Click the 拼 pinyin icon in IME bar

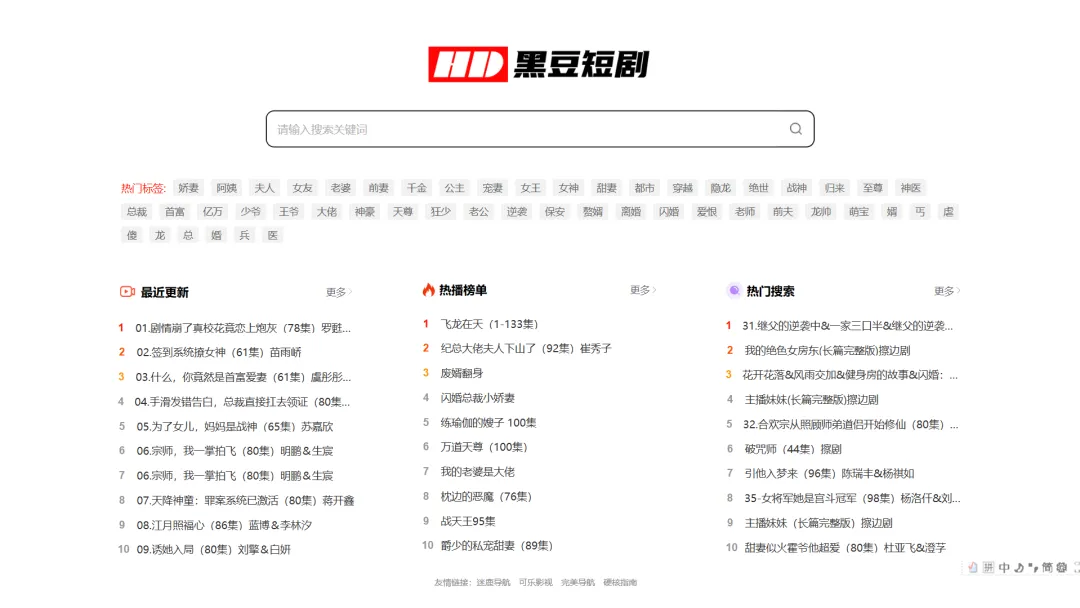click(988, 567)
